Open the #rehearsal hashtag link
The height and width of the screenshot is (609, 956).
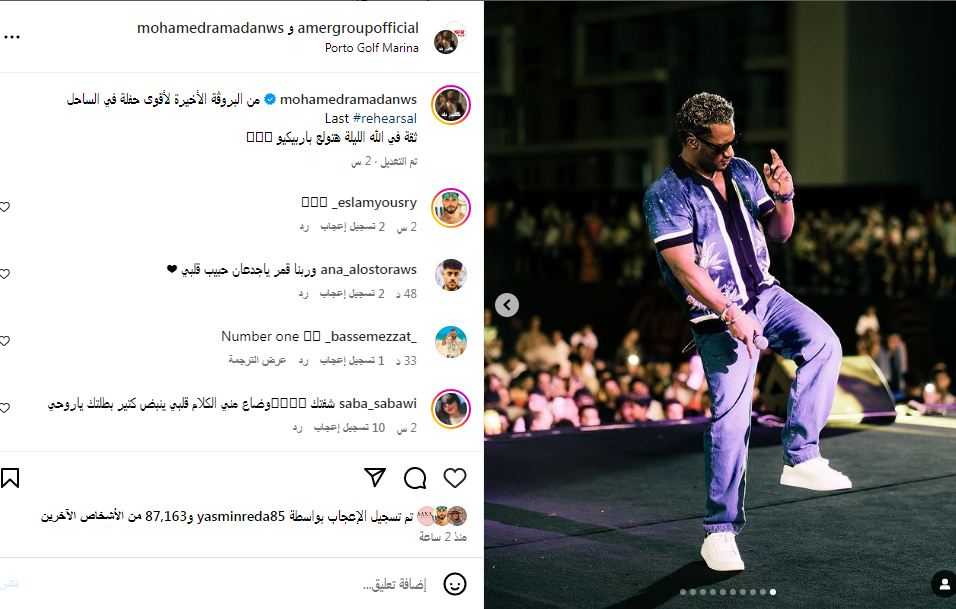[385, 118]
